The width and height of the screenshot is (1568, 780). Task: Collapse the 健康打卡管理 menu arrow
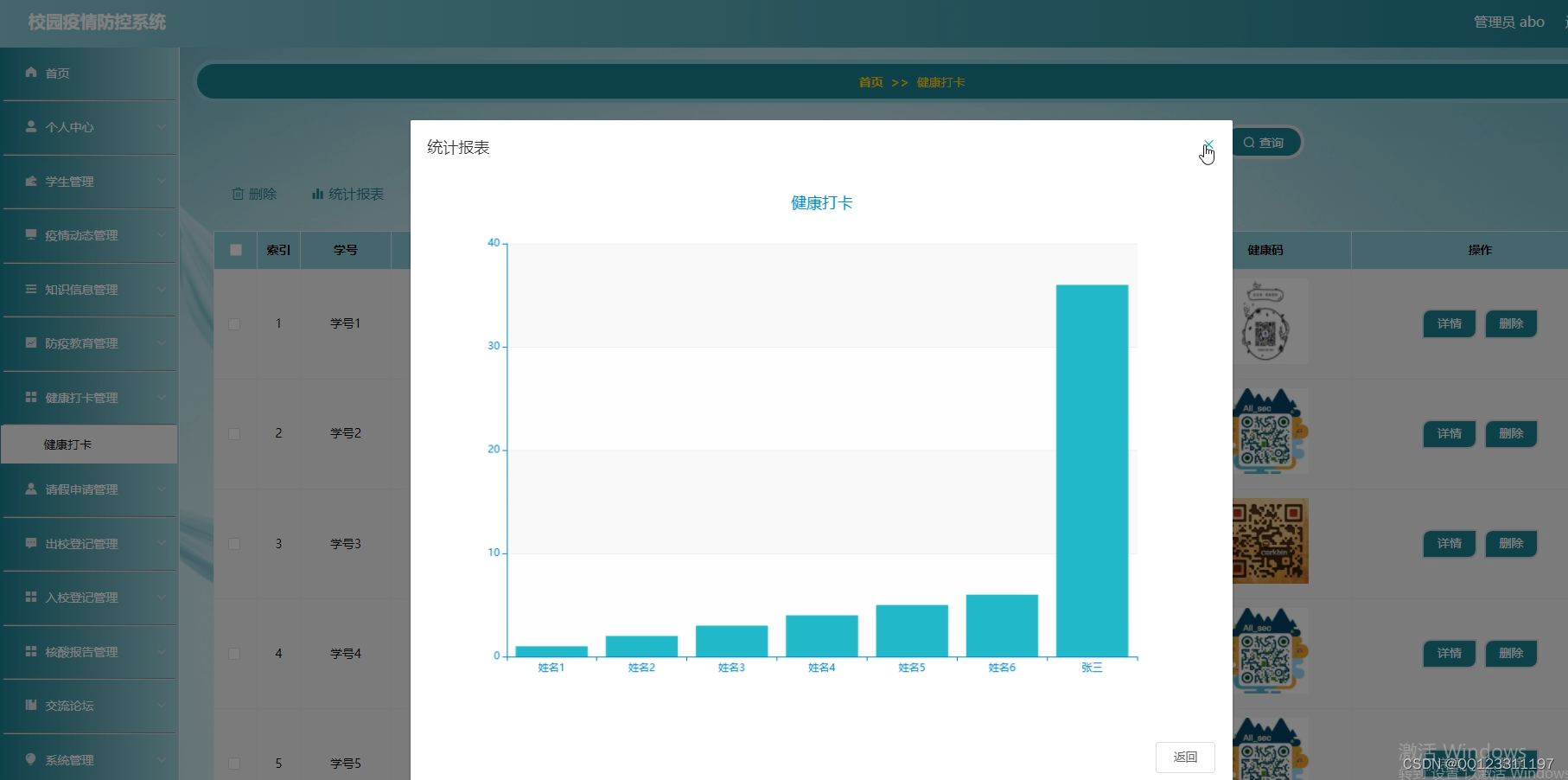[x=162, y=397]
